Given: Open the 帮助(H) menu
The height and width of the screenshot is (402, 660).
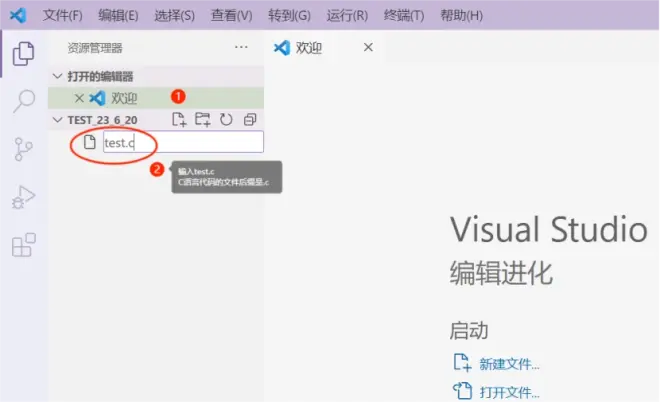Looking at the screenshot, I should pyautogui.click(x=461, y=16).
